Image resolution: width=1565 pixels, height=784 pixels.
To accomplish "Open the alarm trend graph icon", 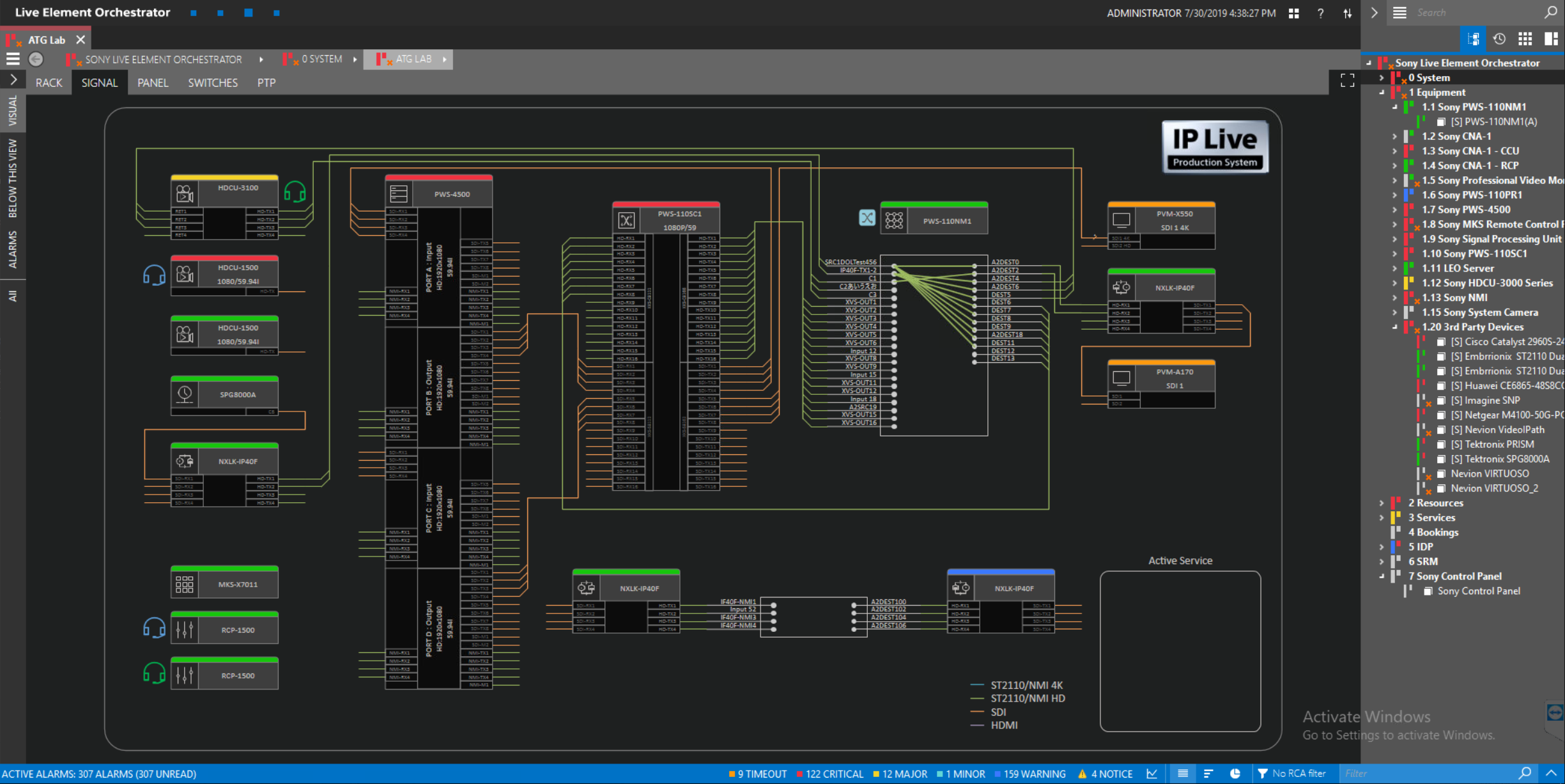I will coord(1152,774).
